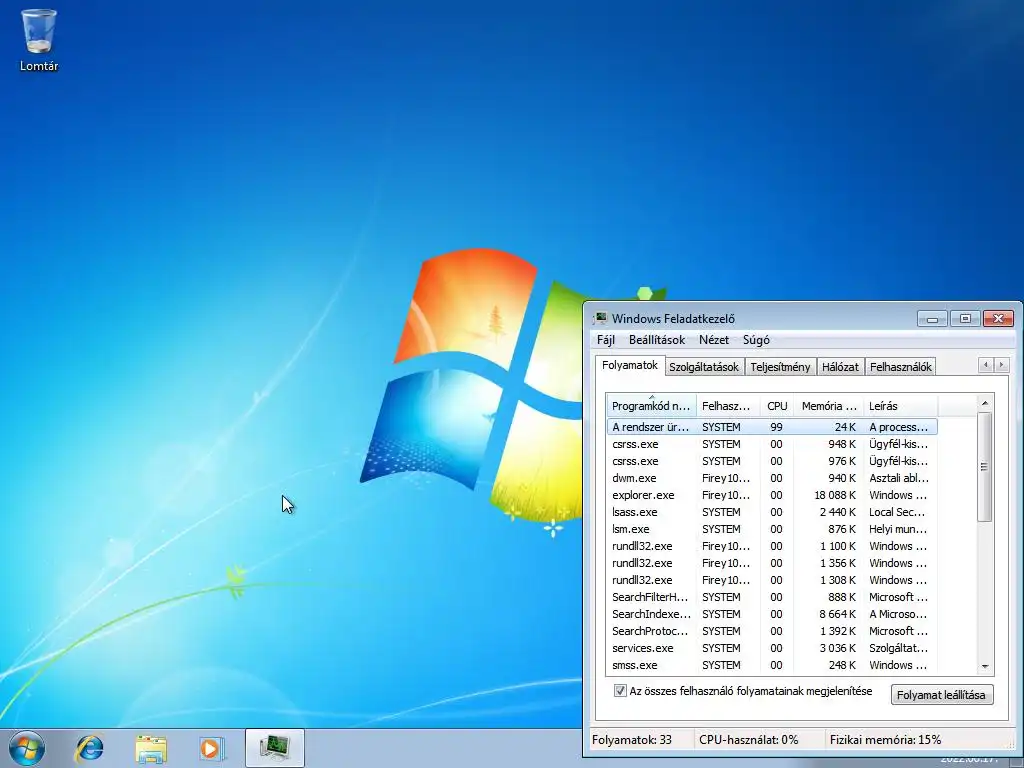Click the 18 088 K memory value

(835, 495)
